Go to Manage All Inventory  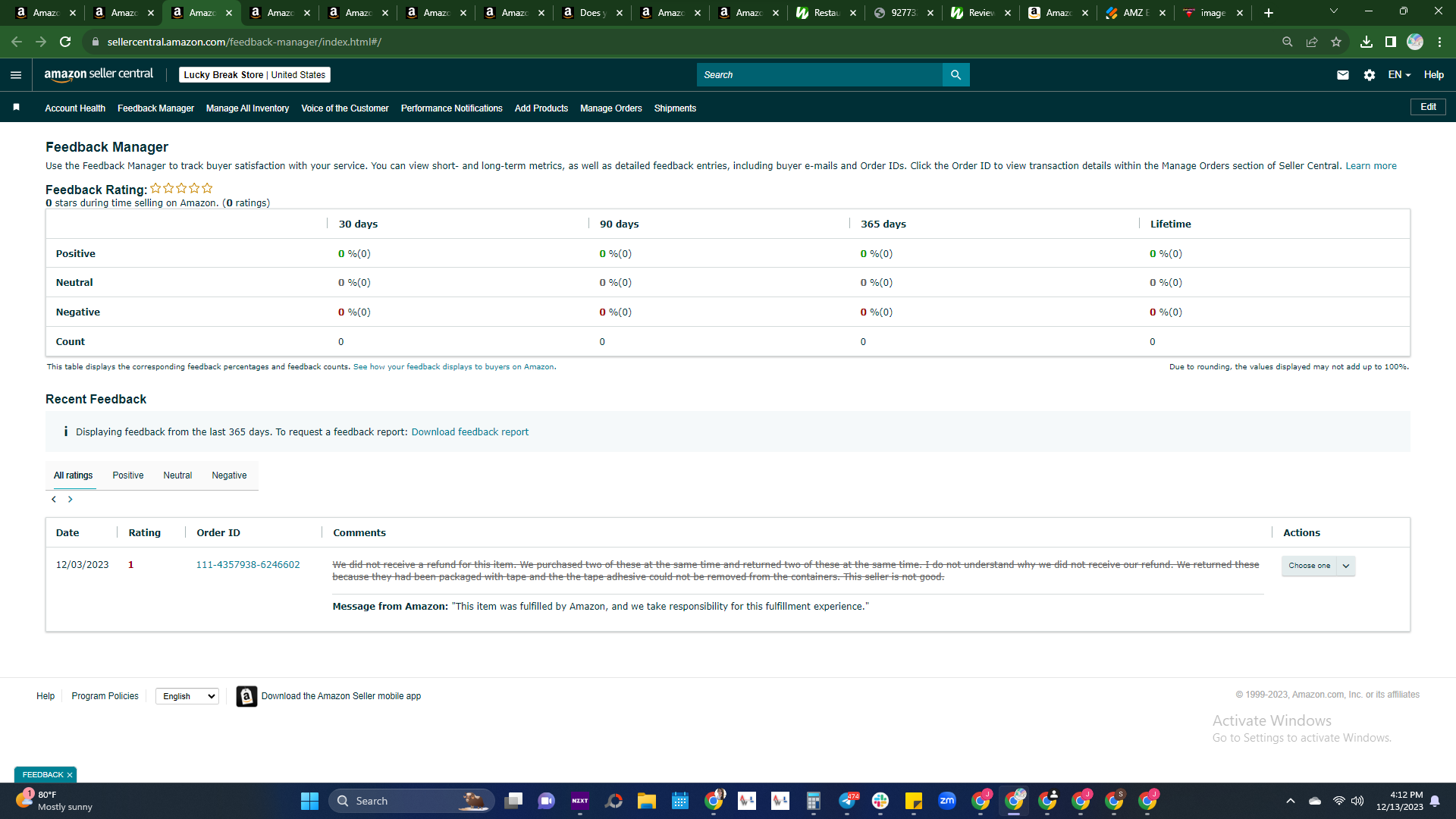click(x=247, y=108)
